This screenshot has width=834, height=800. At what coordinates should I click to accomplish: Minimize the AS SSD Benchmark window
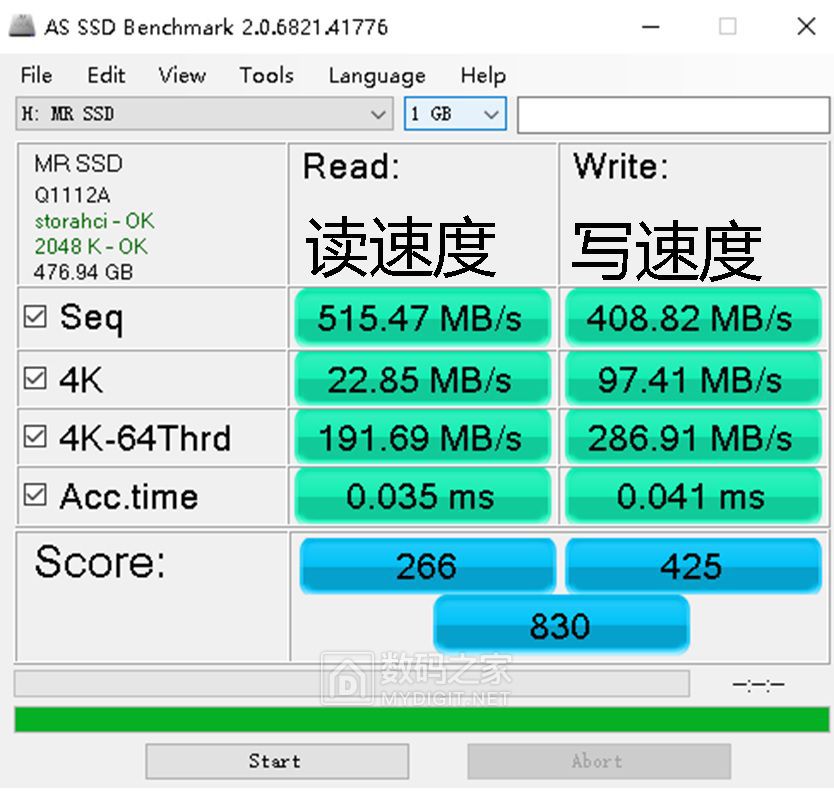[650, 26]
